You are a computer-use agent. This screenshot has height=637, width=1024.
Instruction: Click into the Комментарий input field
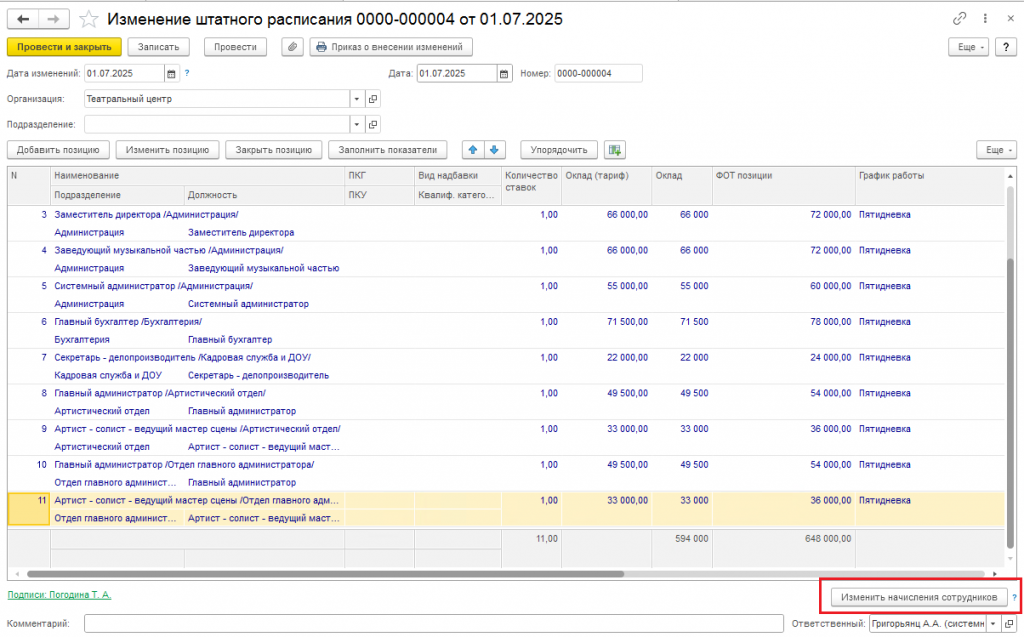(434, 624)
